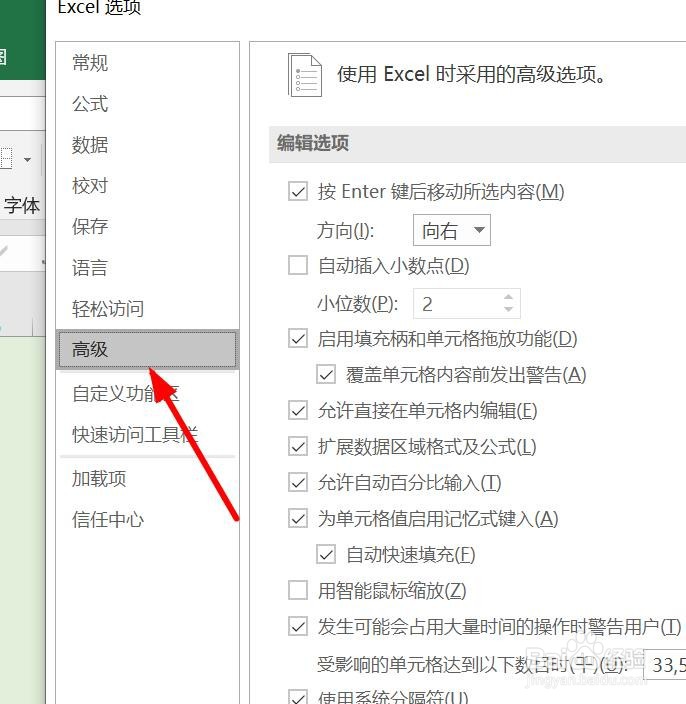Viewport: 686px width, 704px height.
Task: Open the 加载项 category
Action: pos(99,478)
